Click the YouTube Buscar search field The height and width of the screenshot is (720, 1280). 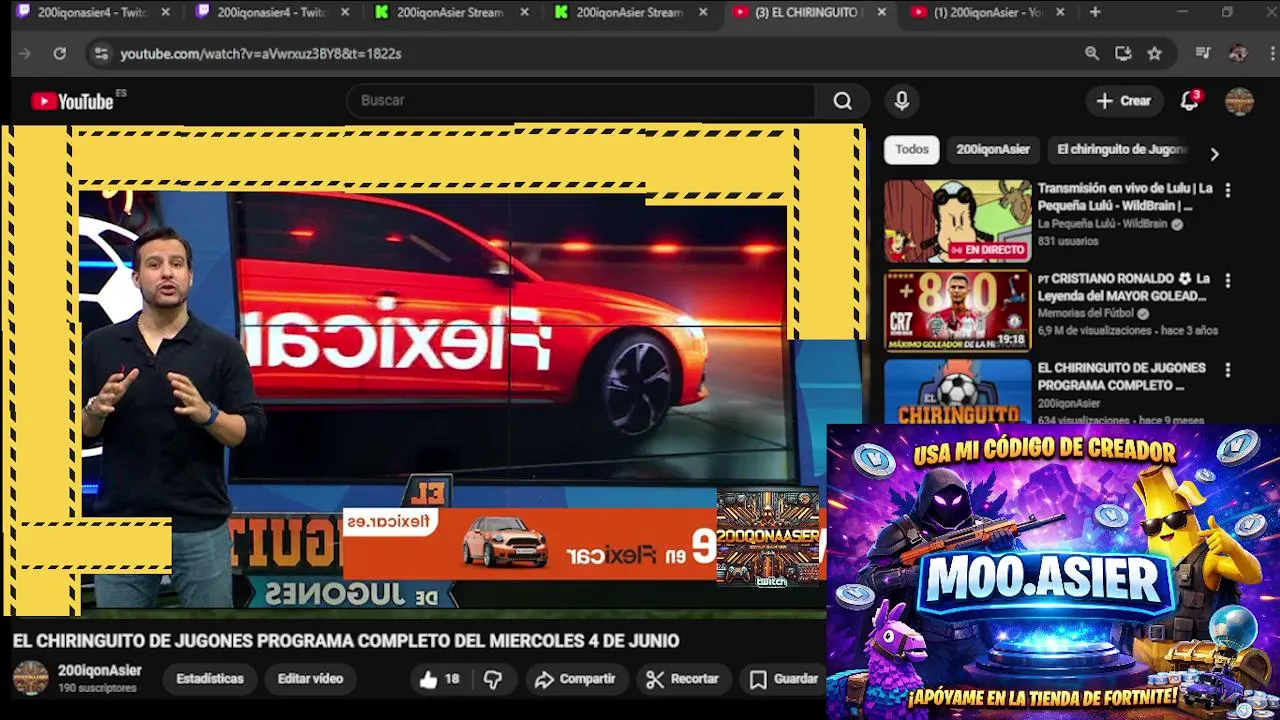pos(580,101)
